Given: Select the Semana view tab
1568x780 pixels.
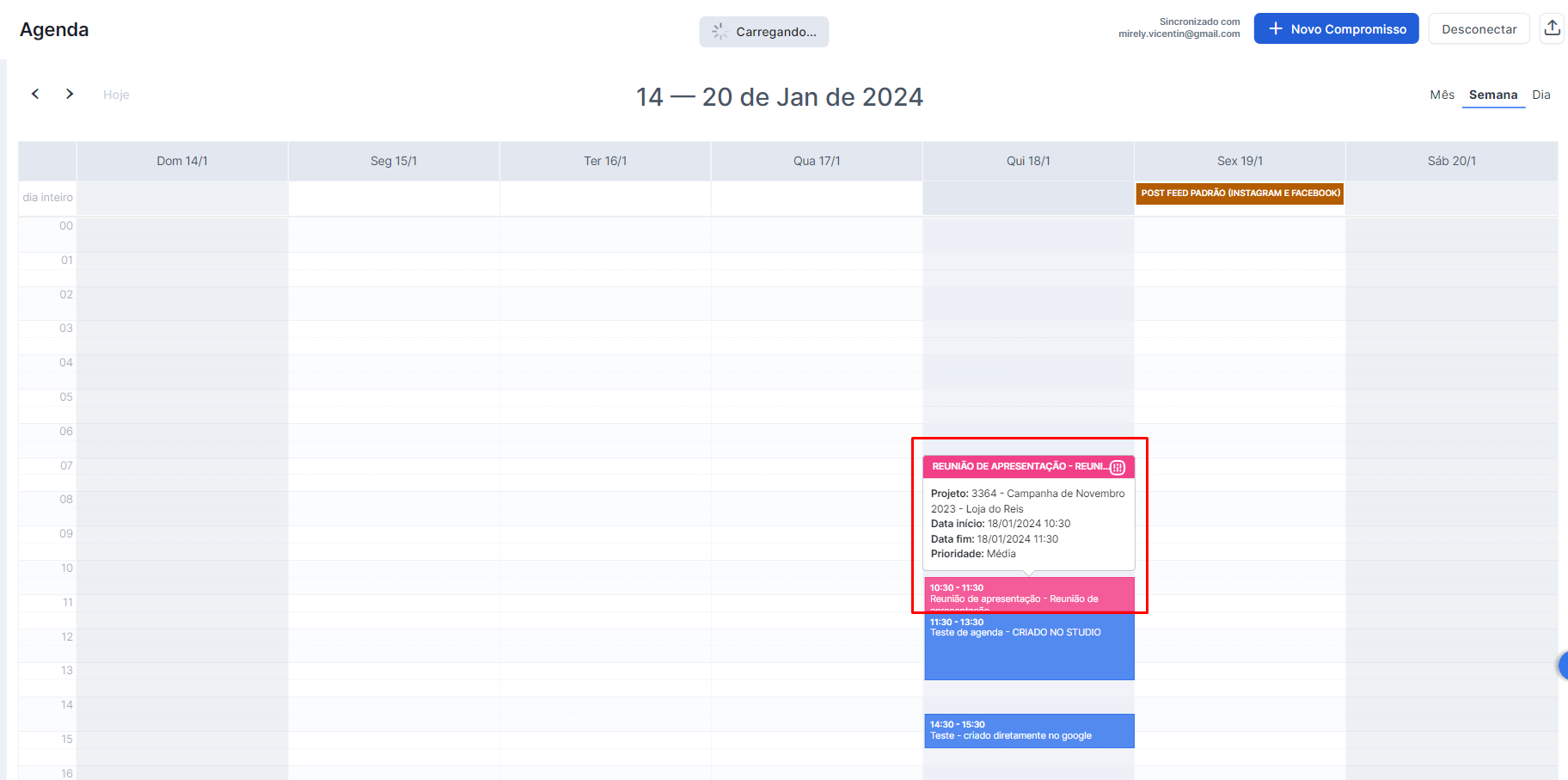Looking at the screenshot, I should [x=1493, y=95].
